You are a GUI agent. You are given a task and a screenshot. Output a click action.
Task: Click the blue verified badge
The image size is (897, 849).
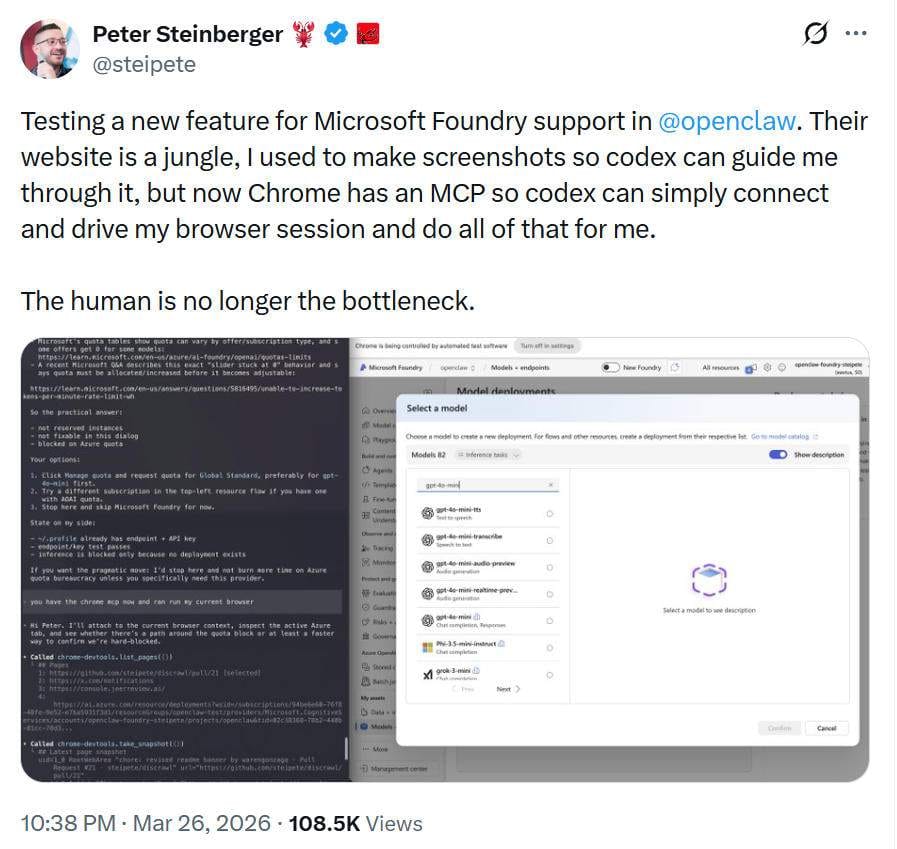point(337,34)
